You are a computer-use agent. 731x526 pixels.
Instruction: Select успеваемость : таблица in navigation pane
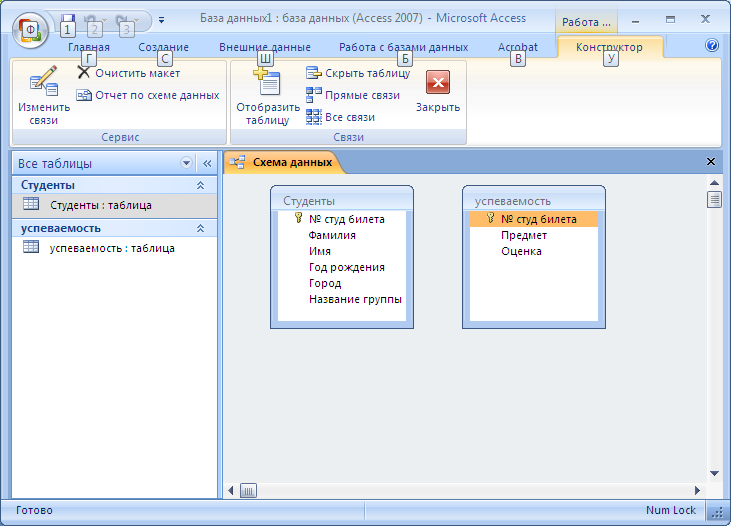[114, 248]
